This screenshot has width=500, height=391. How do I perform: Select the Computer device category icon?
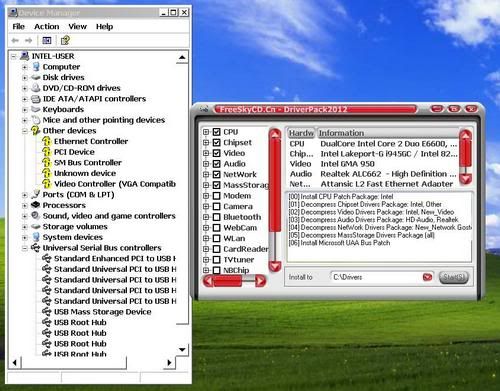pyautogui.click(x=36, y=67)
